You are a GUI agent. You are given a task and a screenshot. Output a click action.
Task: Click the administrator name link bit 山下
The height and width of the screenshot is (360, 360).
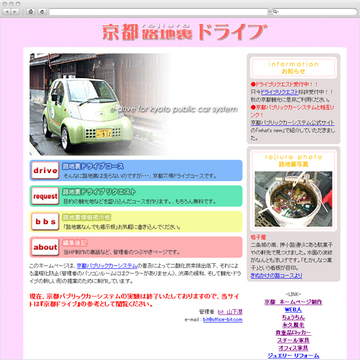(230, 312)
